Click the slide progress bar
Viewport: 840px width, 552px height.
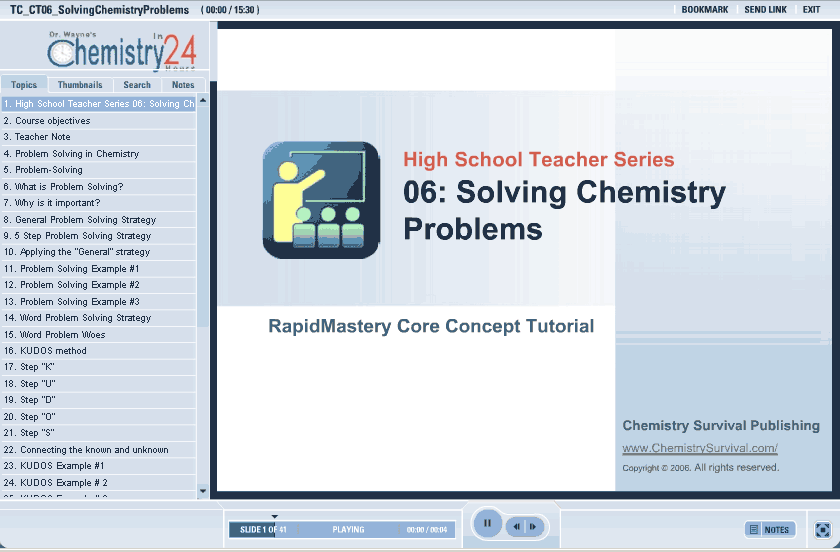tap(340, 529)
